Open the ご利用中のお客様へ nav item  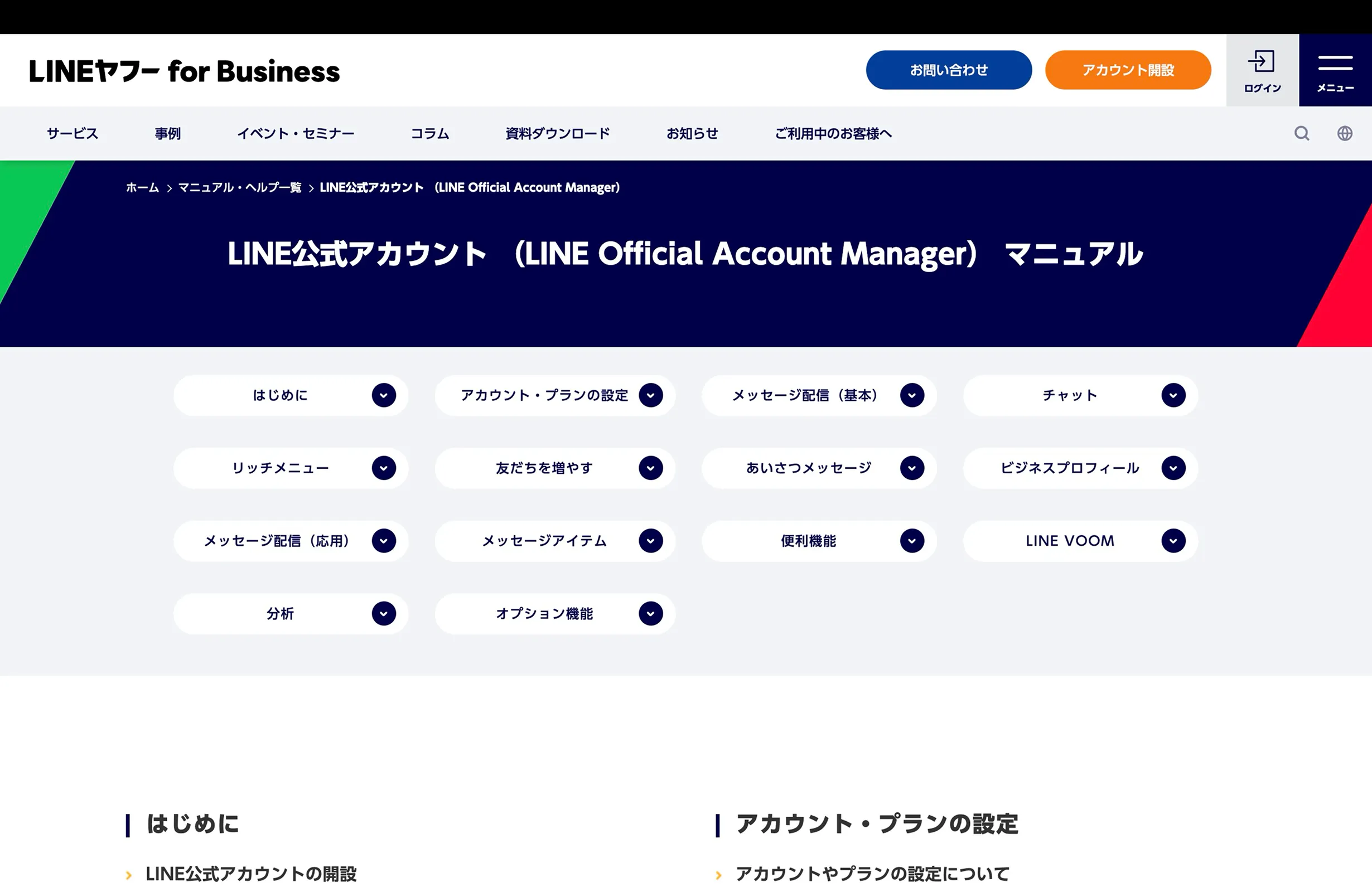click(834, 134)
